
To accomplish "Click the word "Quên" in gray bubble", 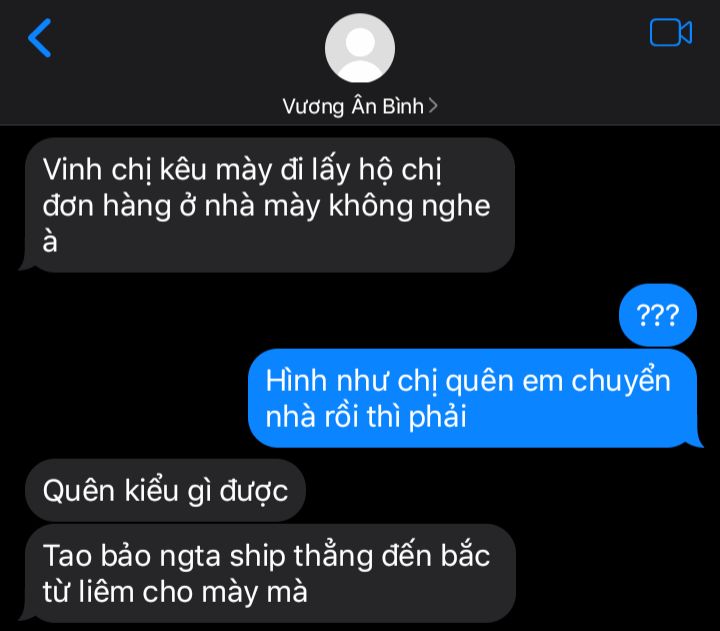I will (x=79, y=491).
